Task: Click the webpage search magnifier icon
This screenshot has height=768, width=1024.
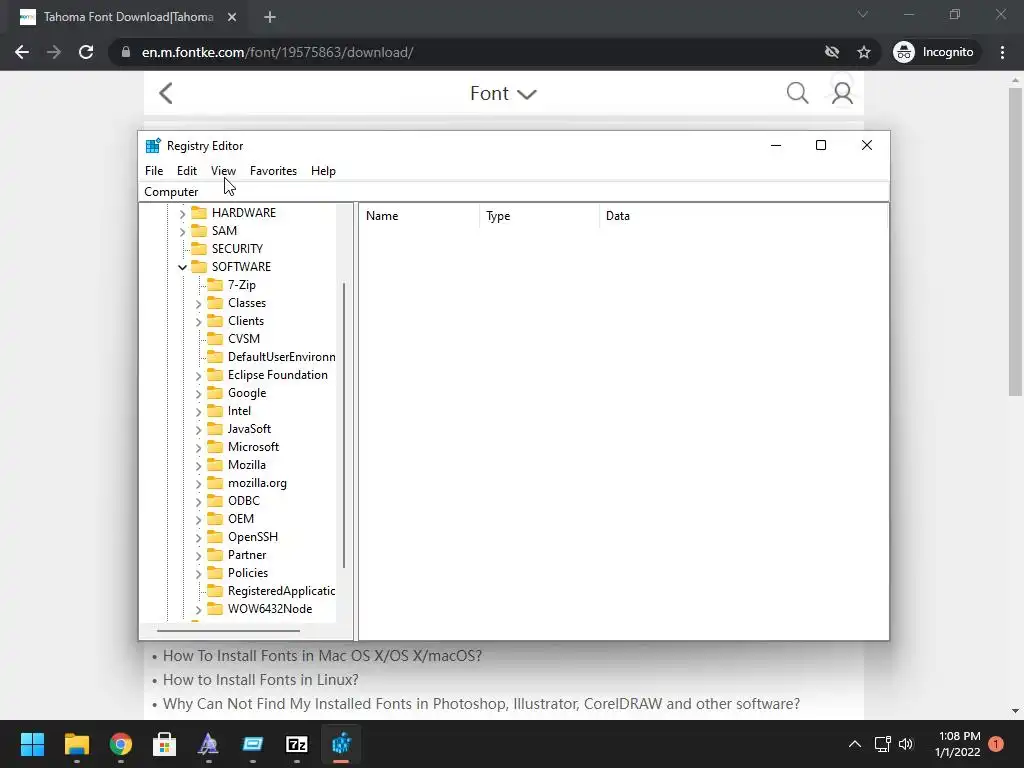Action: pos(797,93)
